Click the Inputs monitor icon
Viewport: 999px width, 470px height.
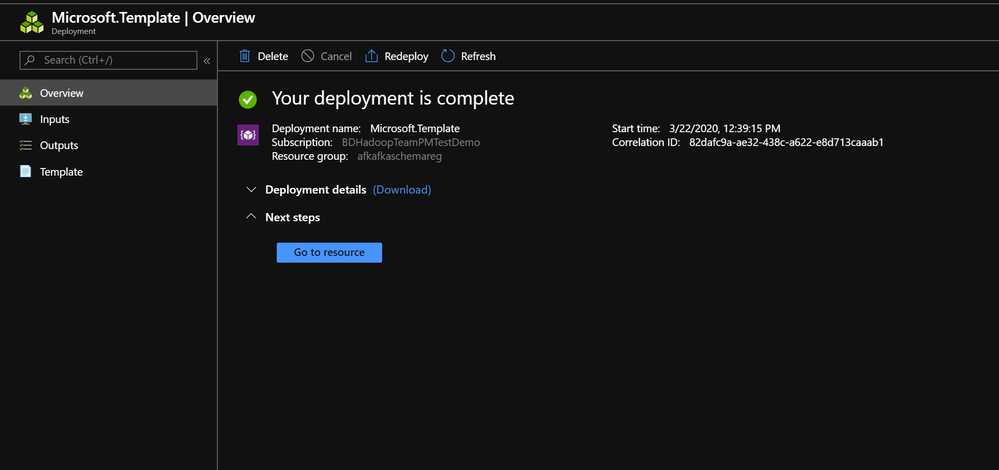tap(25, 119)
